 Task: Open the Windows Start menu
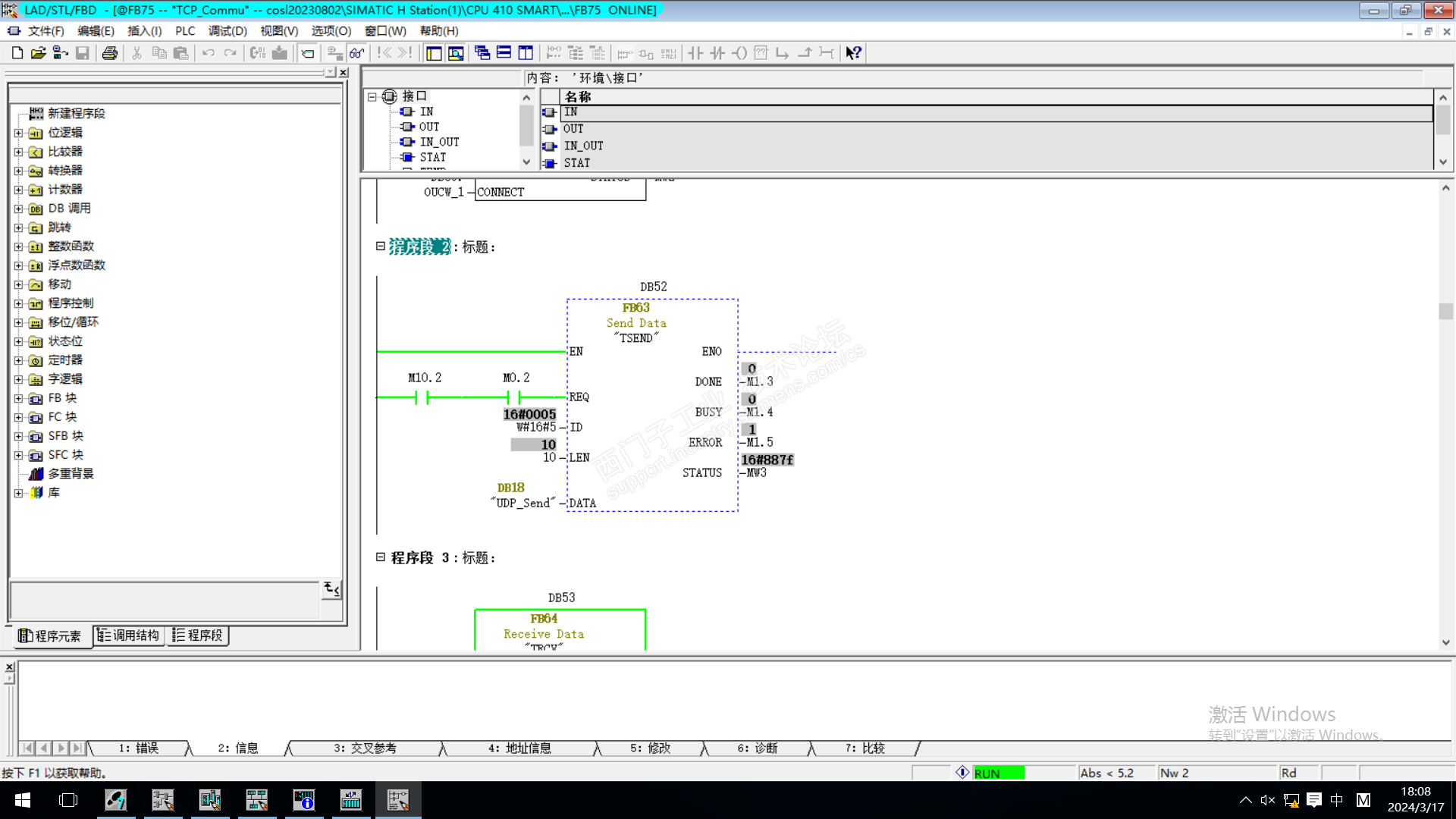tap(23, 800)
